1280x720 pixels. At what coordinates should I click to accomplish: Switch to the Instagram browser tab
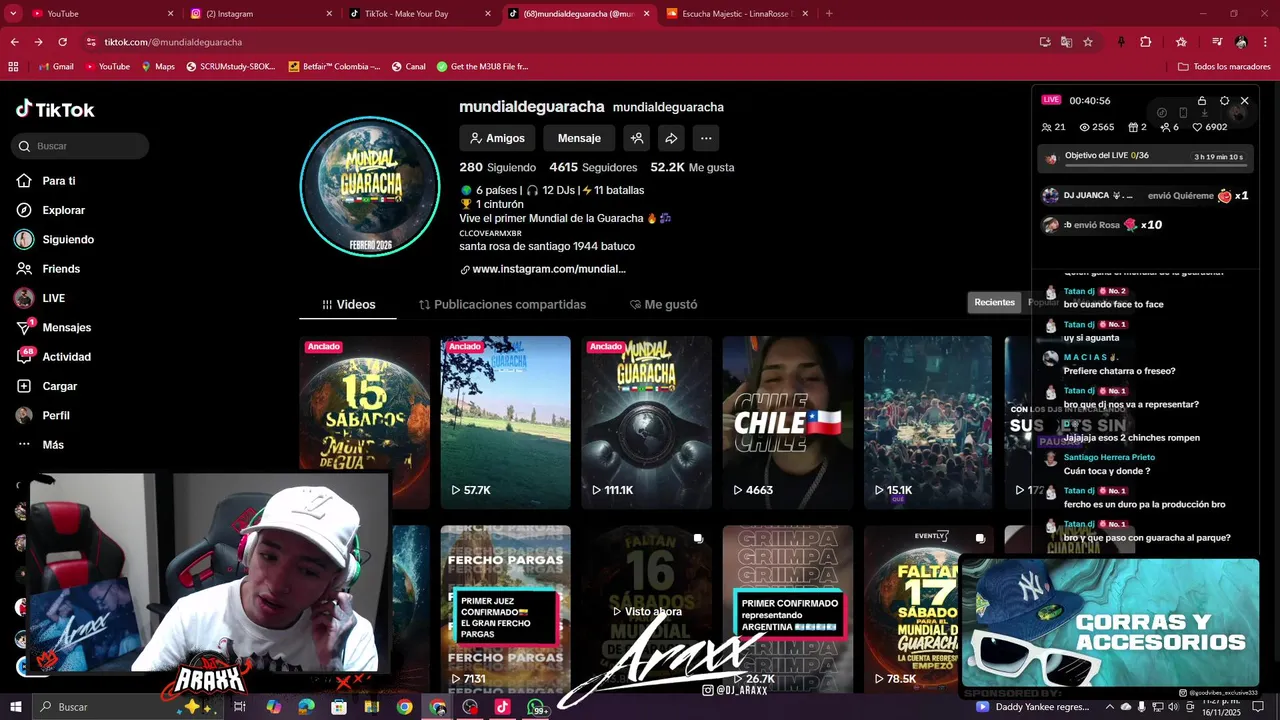pos(260,14)
